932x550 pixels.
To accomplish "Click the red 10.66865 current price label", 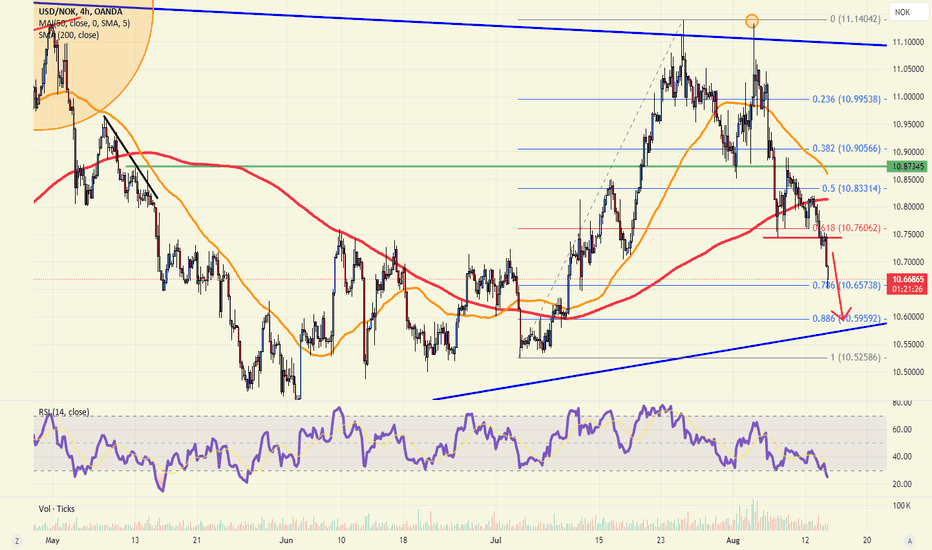I will 906,279.
